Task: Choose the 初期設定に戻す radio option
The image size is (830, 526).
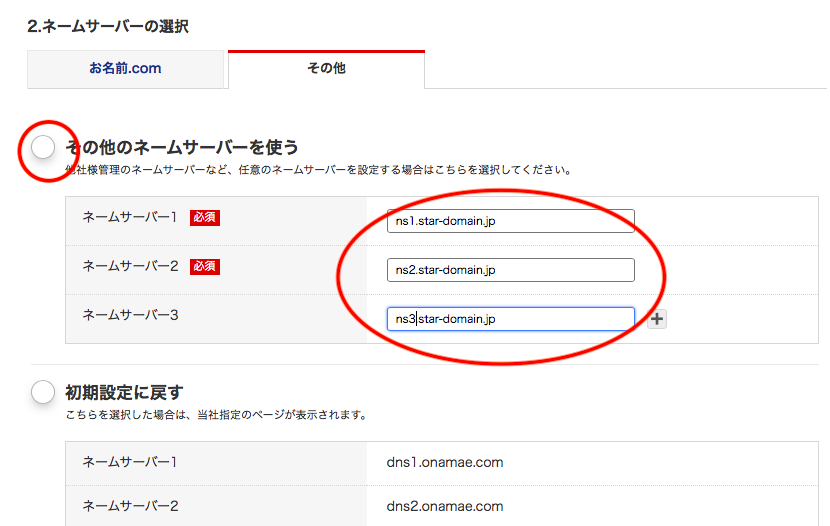Action: coord(43,392)
